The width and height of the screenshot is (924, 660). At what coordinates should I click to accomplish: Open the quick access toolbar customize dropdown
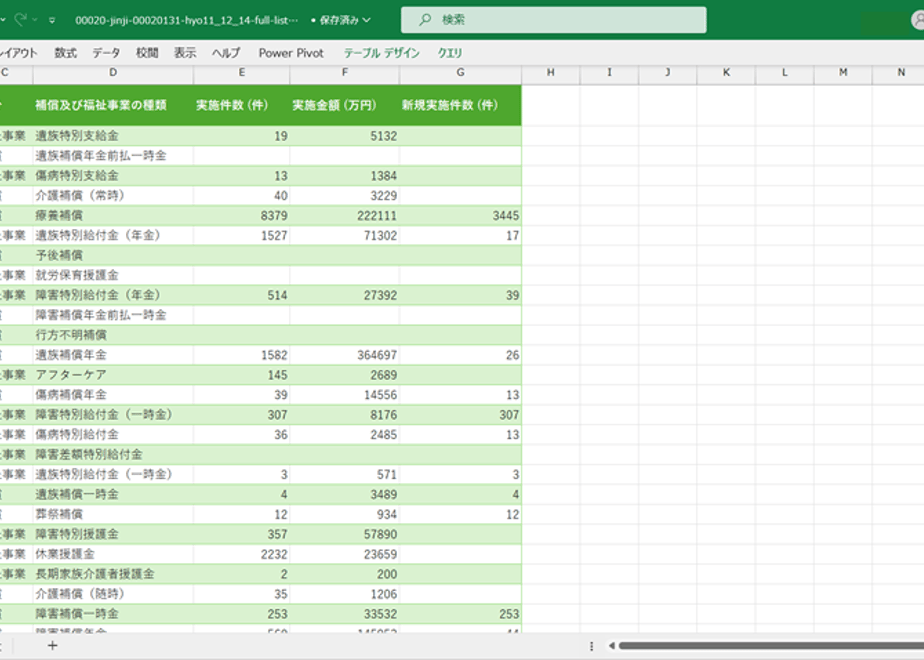(52, 20)
